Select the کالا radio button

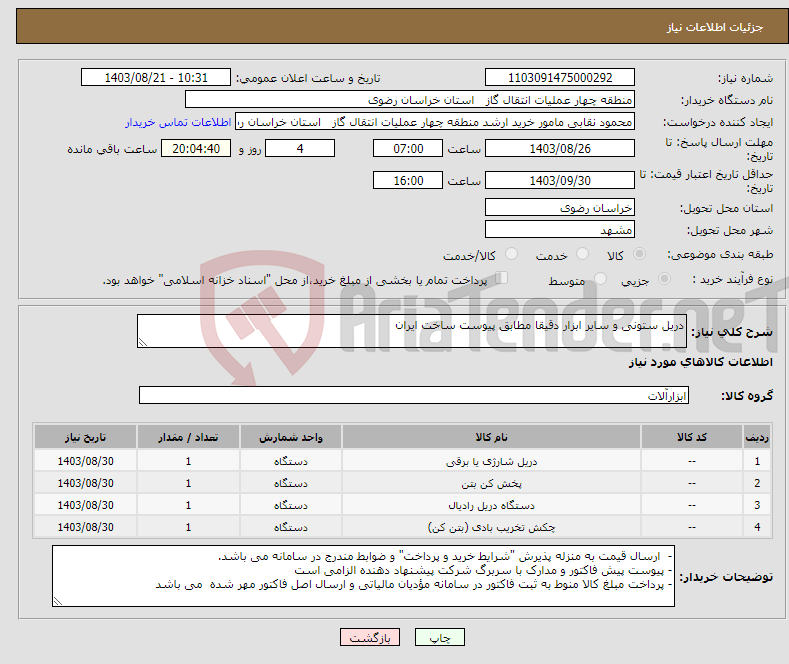pos(639,254)
